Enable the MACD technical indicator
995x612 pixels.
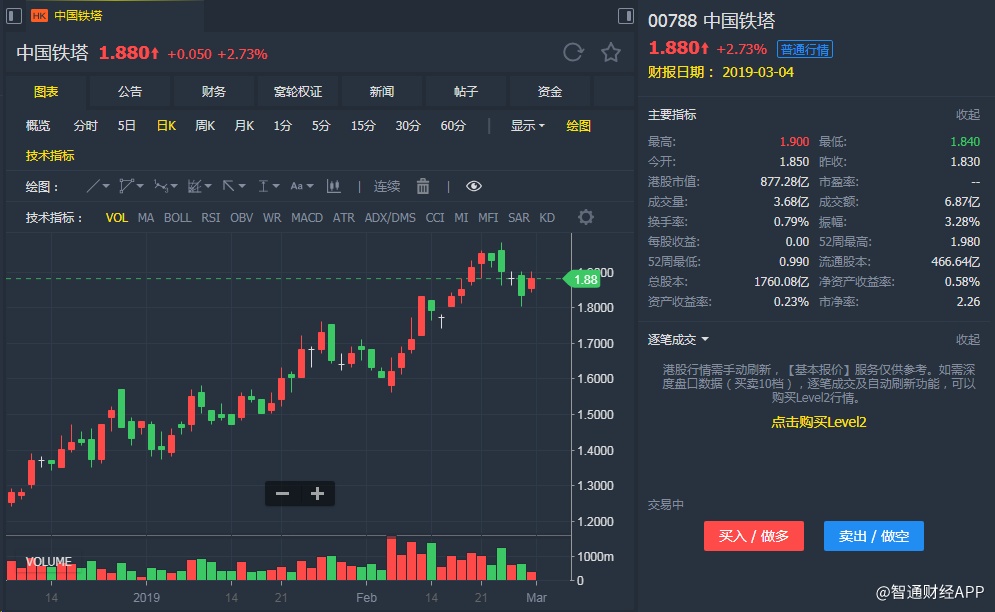tap(307, 217)
